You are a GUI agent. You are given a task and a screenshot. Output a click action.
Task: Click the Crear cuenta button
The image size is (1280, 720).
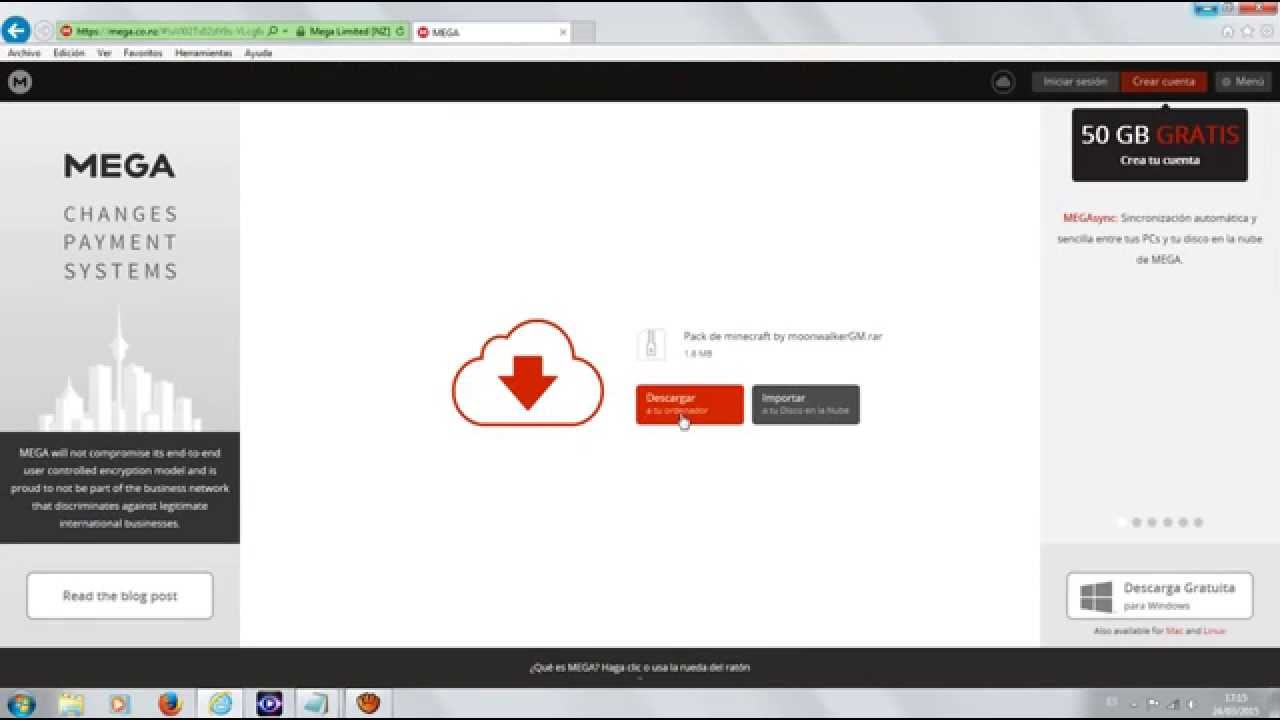tap(1164, 82)
